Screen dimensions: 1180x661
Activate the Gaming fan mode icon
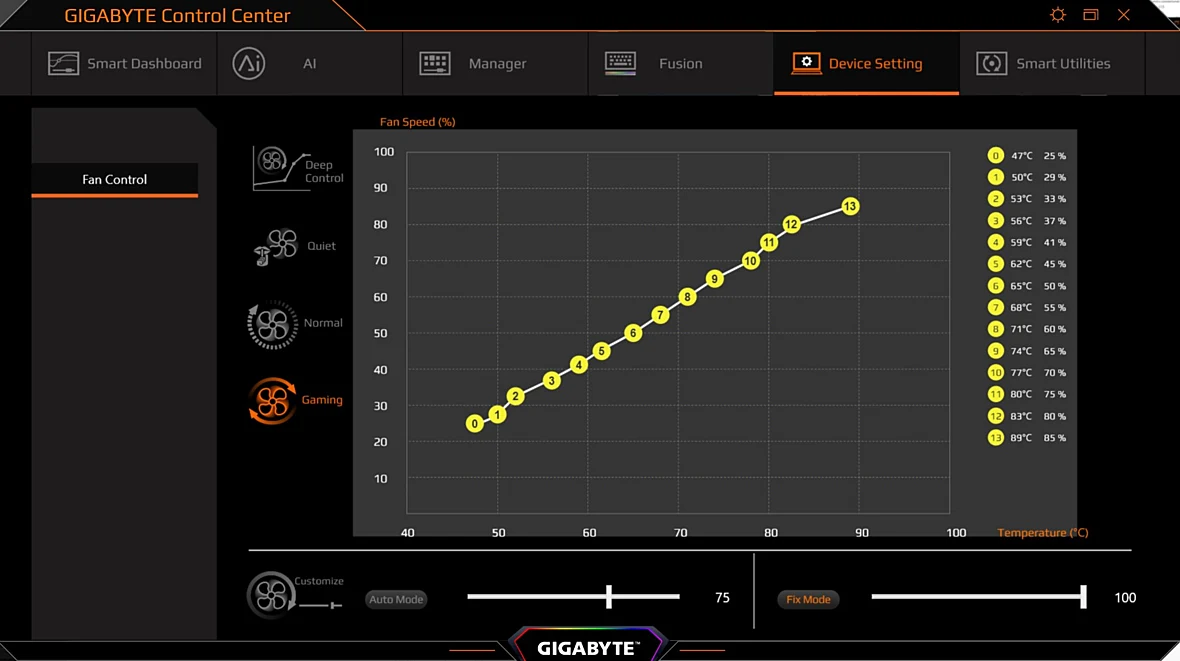coord(272,401)
